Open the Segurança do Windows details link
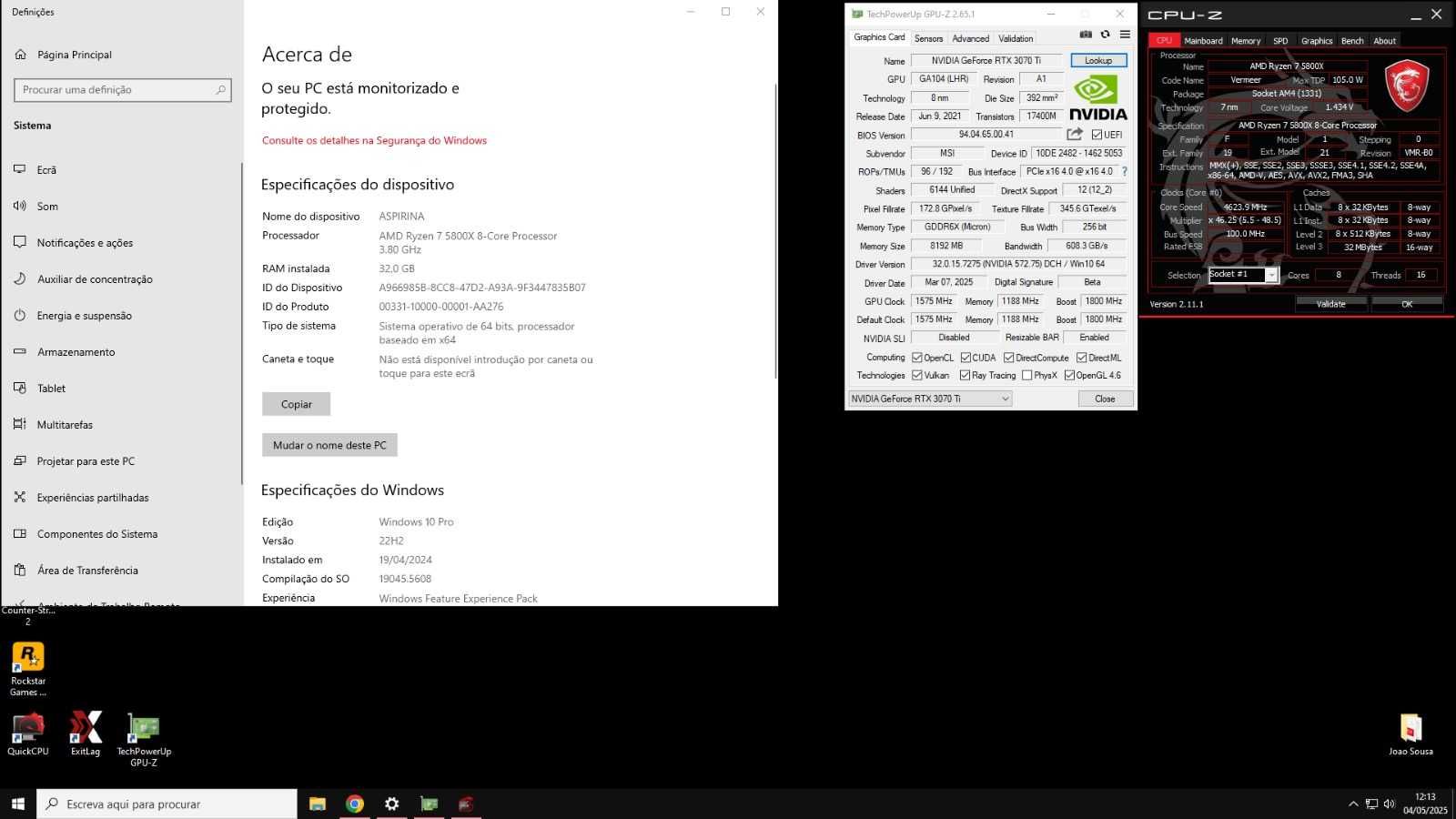This screenshot has width=1456, height=819. point(374,140)
